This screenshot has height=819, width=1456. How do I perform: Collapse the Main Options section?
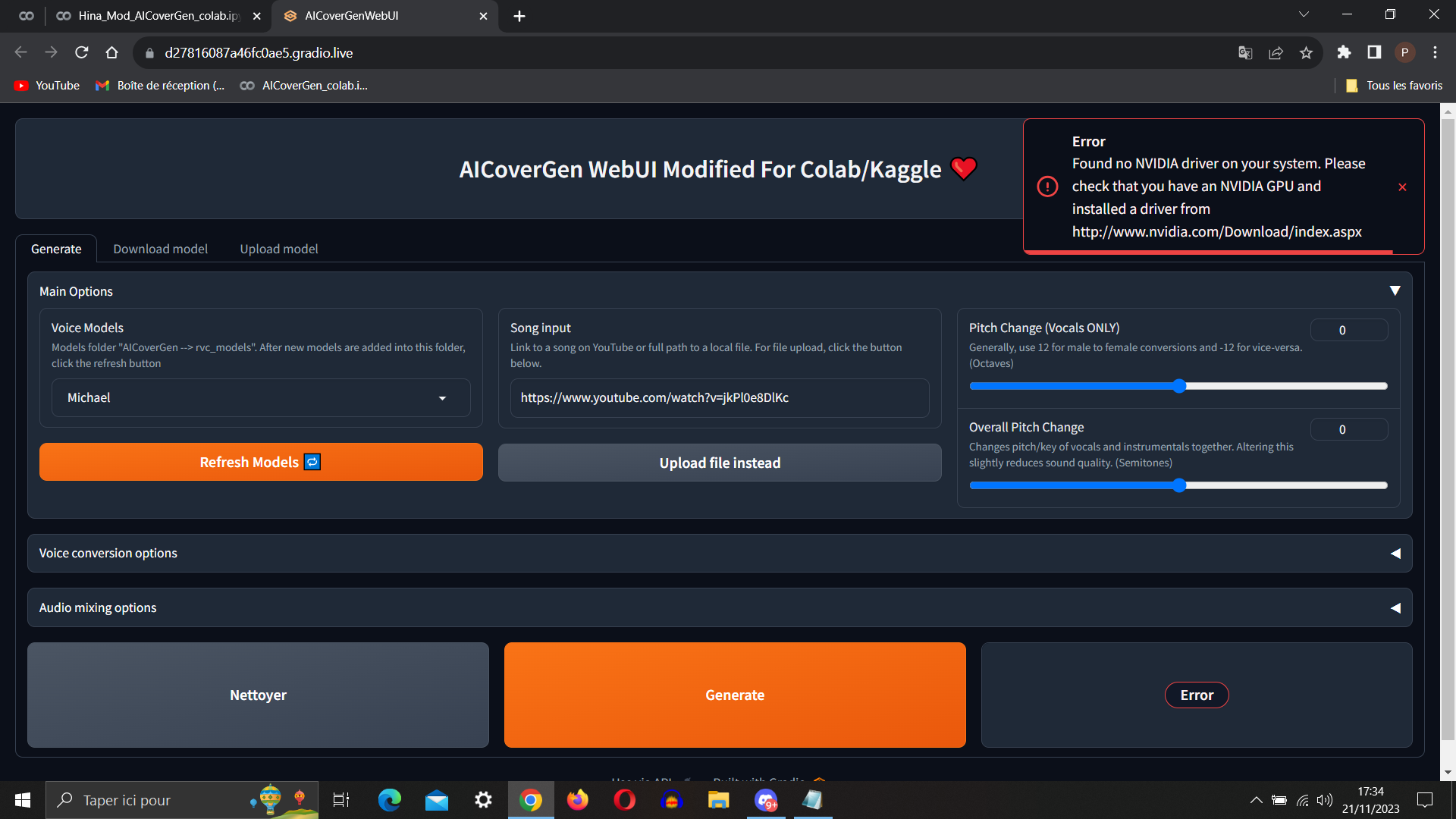(x=1395, y=291)
